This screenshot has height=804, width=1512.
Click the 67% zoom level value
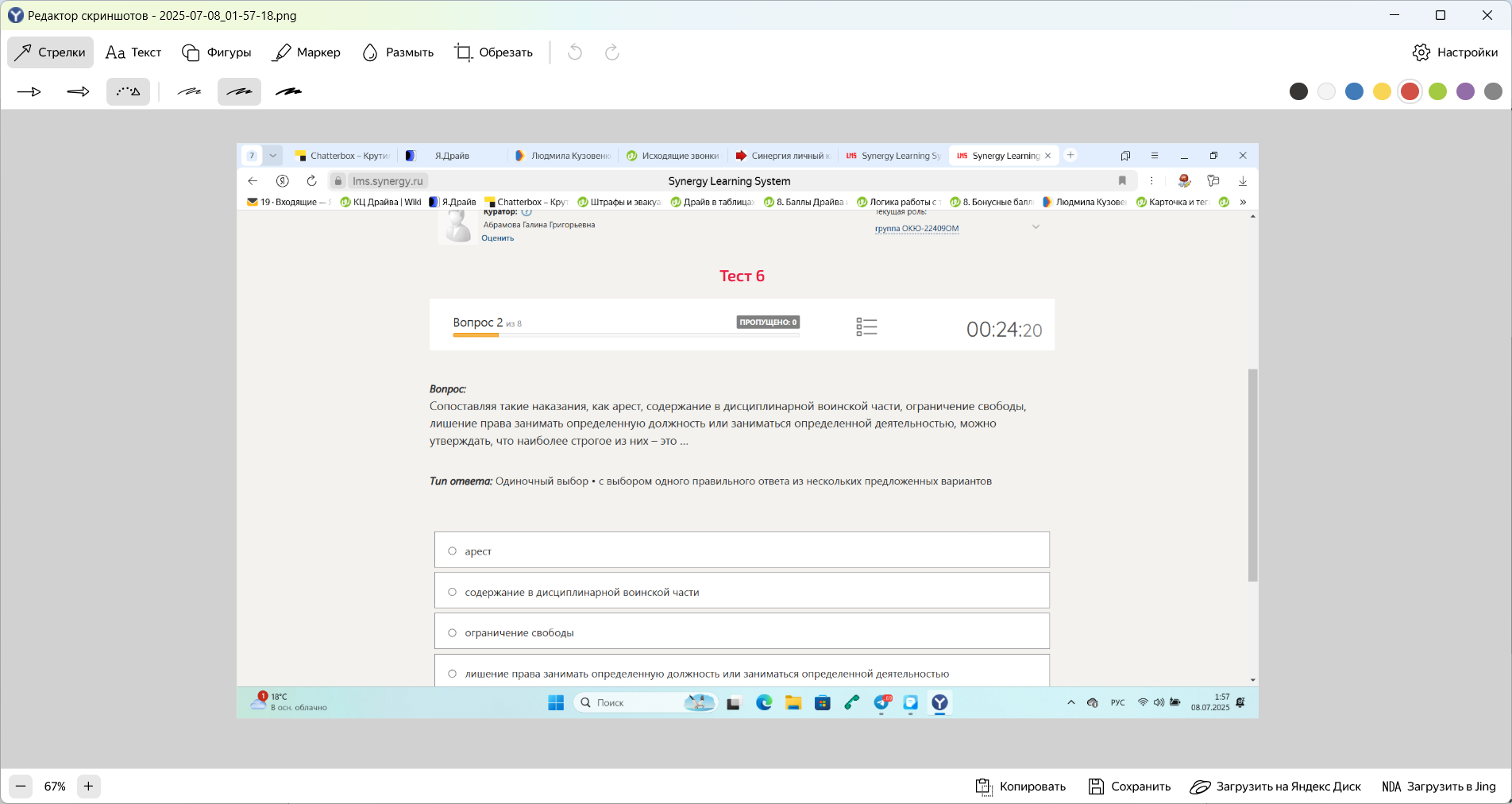click(x=55, y=787)
